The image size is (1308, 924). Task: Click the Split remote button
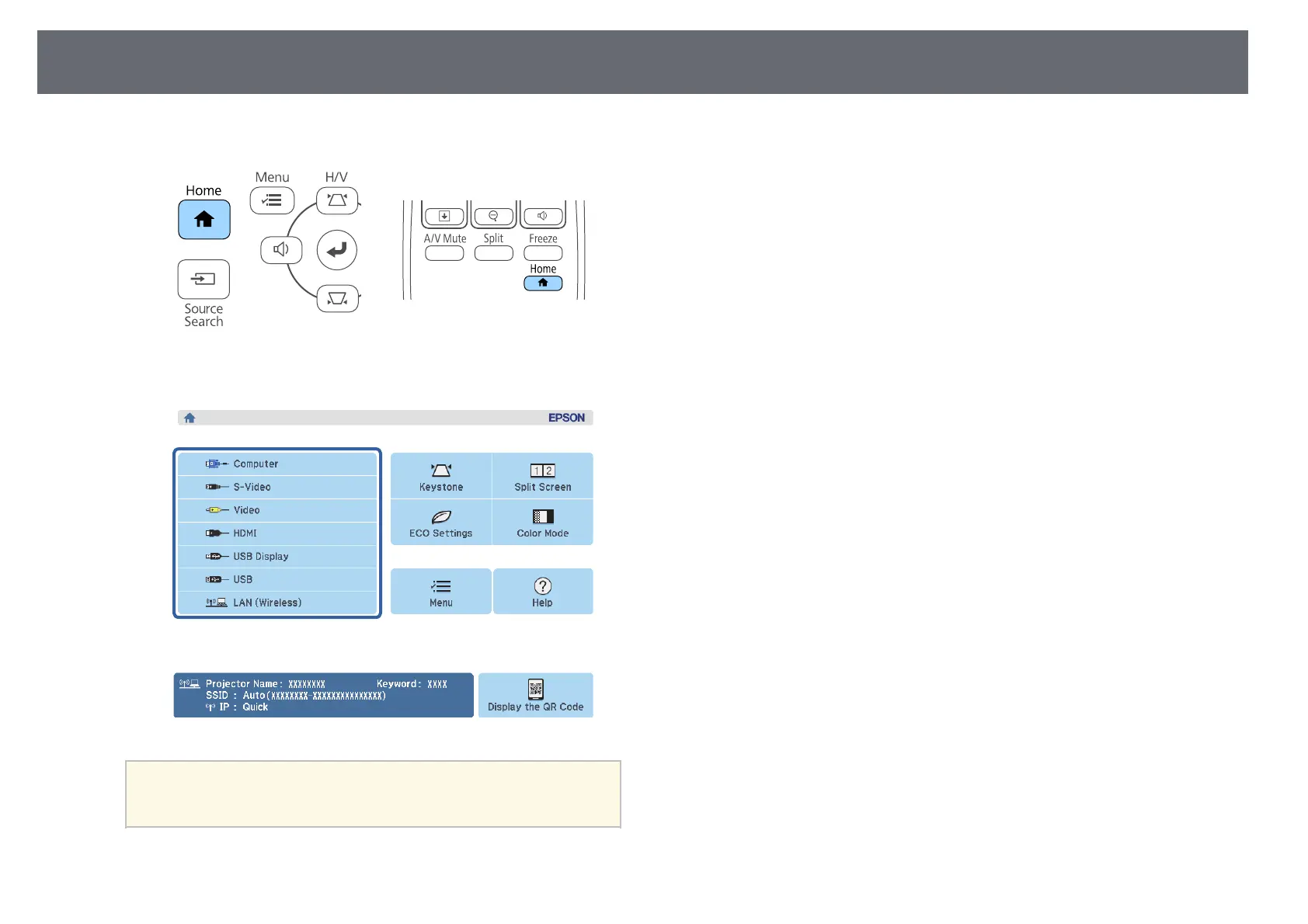coord(494,253)
